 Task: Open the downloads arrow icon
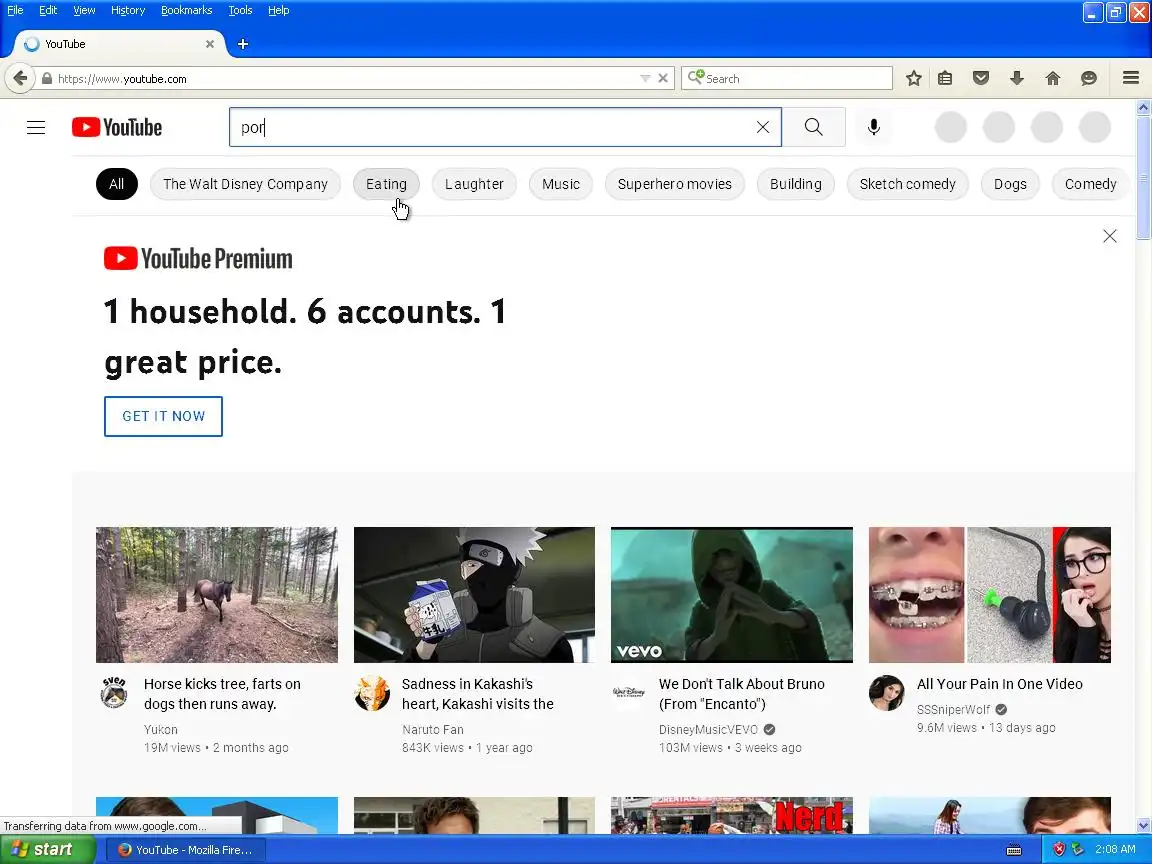(1017, 78)
